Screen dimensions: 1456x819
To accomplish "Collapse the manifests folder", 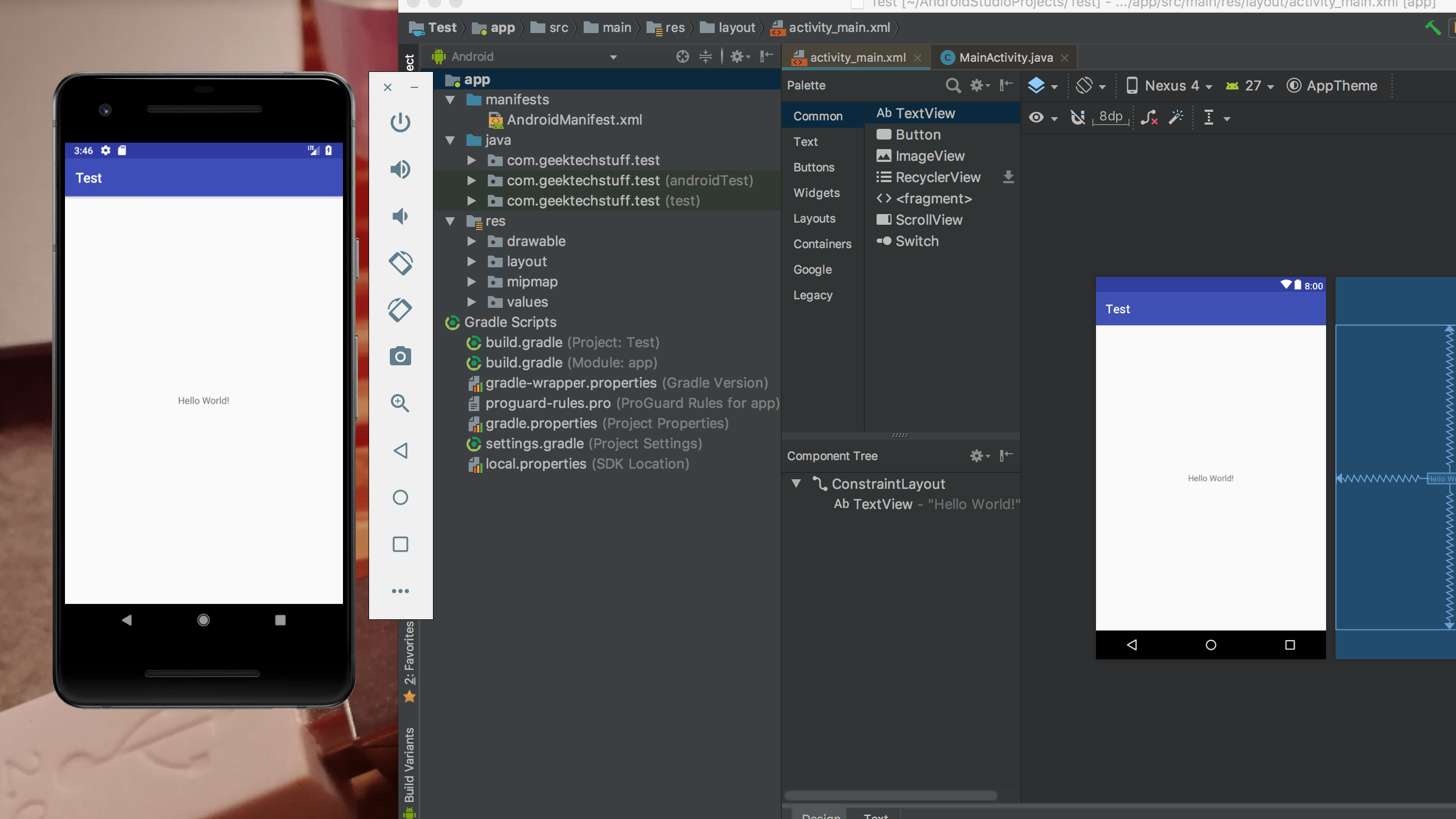I will 450,100.
